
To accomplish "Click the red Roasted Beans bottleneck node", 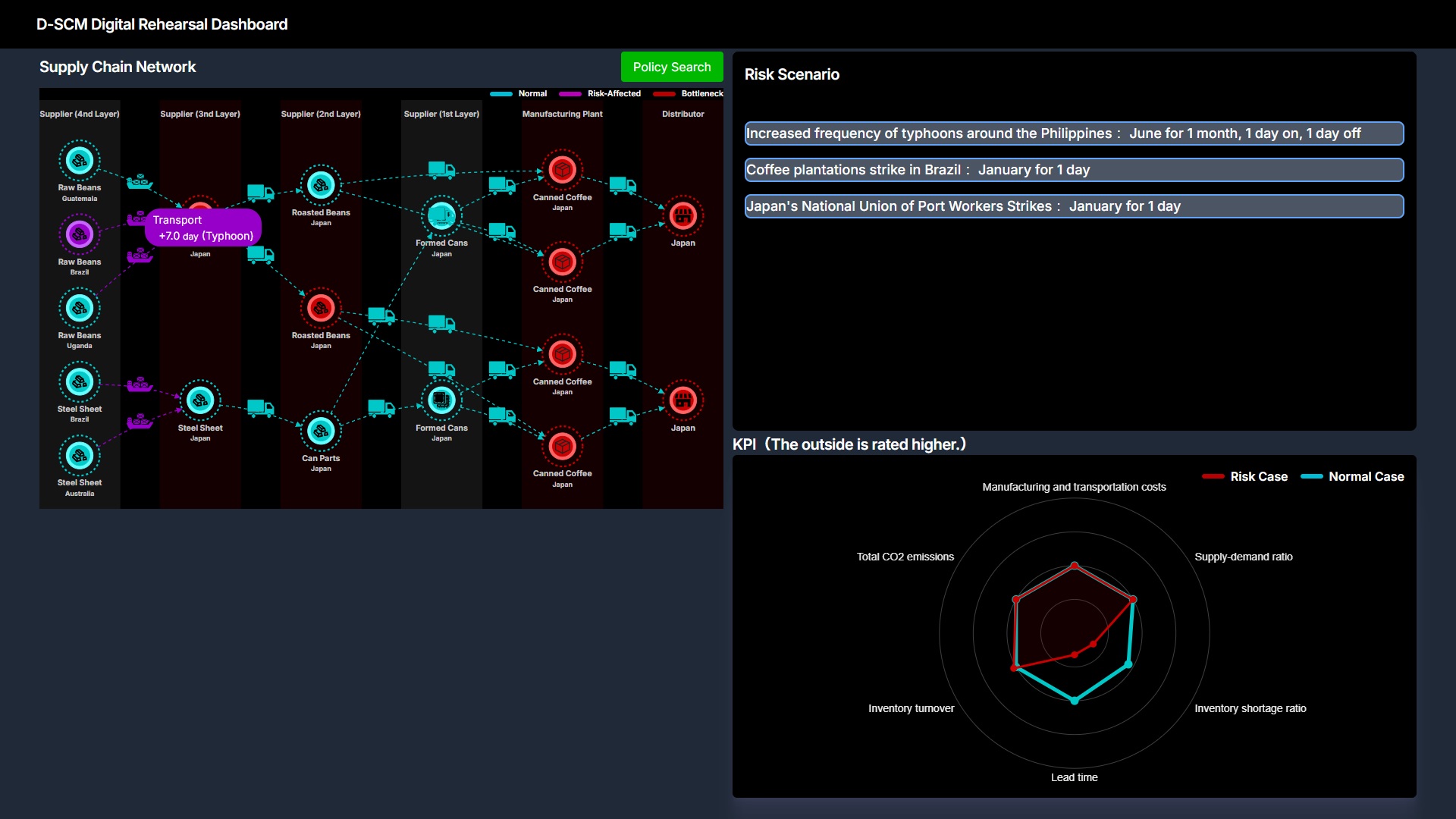I will (x=321, y=308).
